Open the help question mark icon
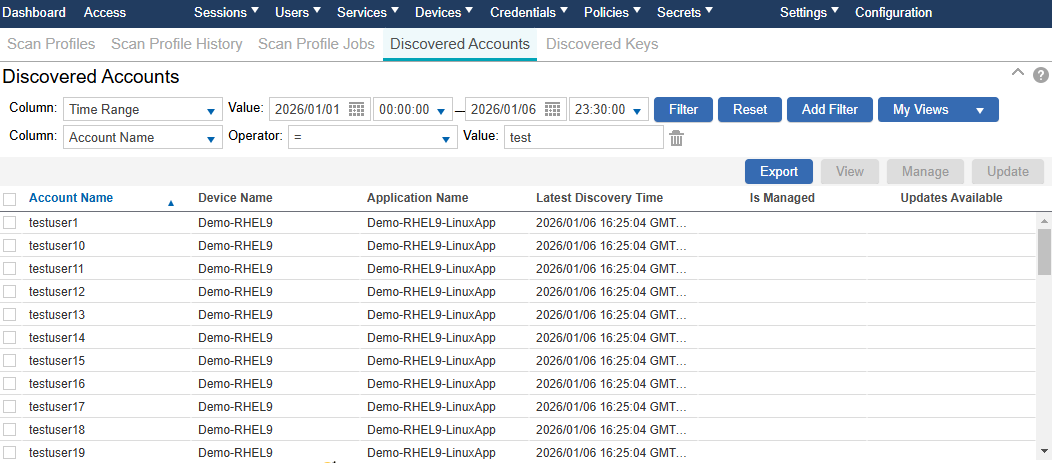The height and width of the screenshot is (463, 1052). (x=1040, y=75)
